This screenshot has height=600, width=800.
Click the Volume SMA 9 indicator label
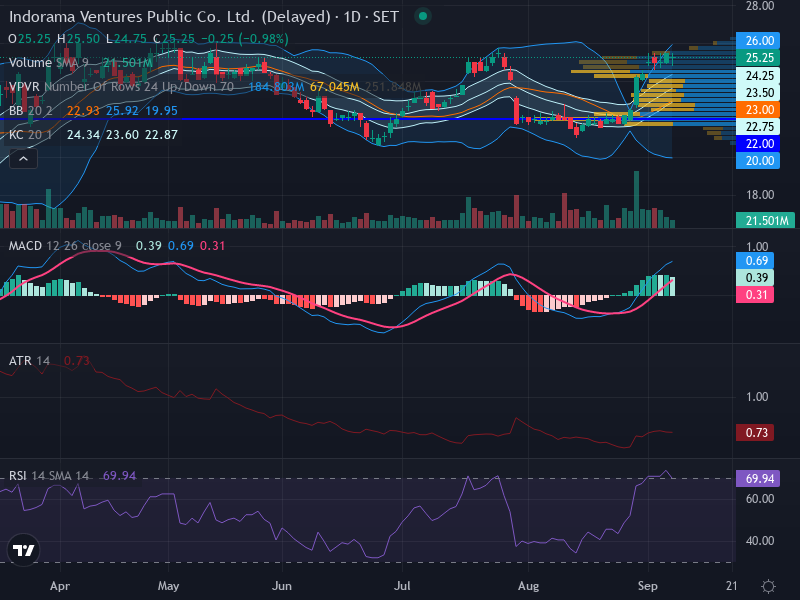pyautogui.click(x=49, y=63)
